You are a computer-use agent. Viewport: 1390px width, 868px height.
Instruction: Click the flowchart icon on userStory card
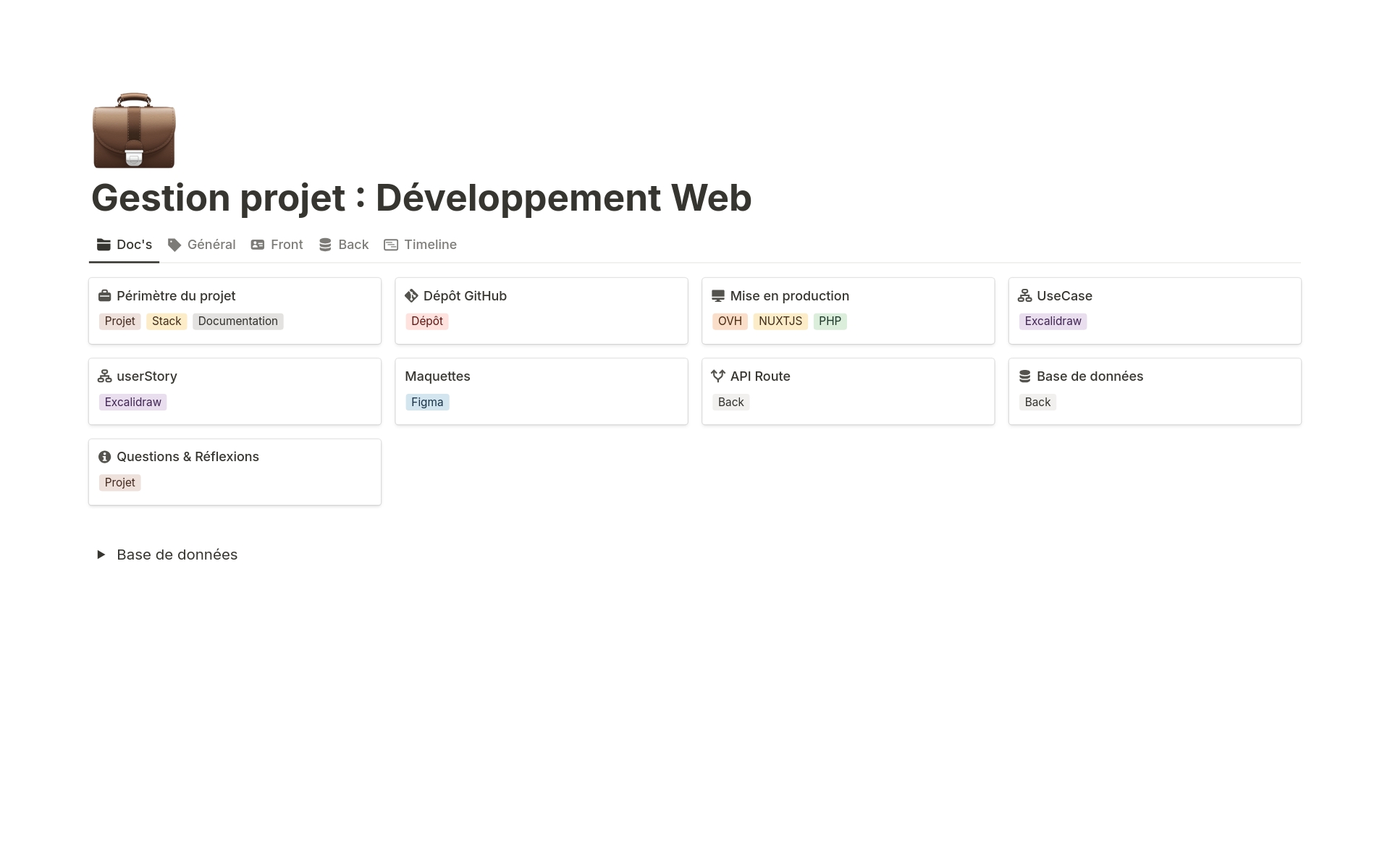click(105, 376)
